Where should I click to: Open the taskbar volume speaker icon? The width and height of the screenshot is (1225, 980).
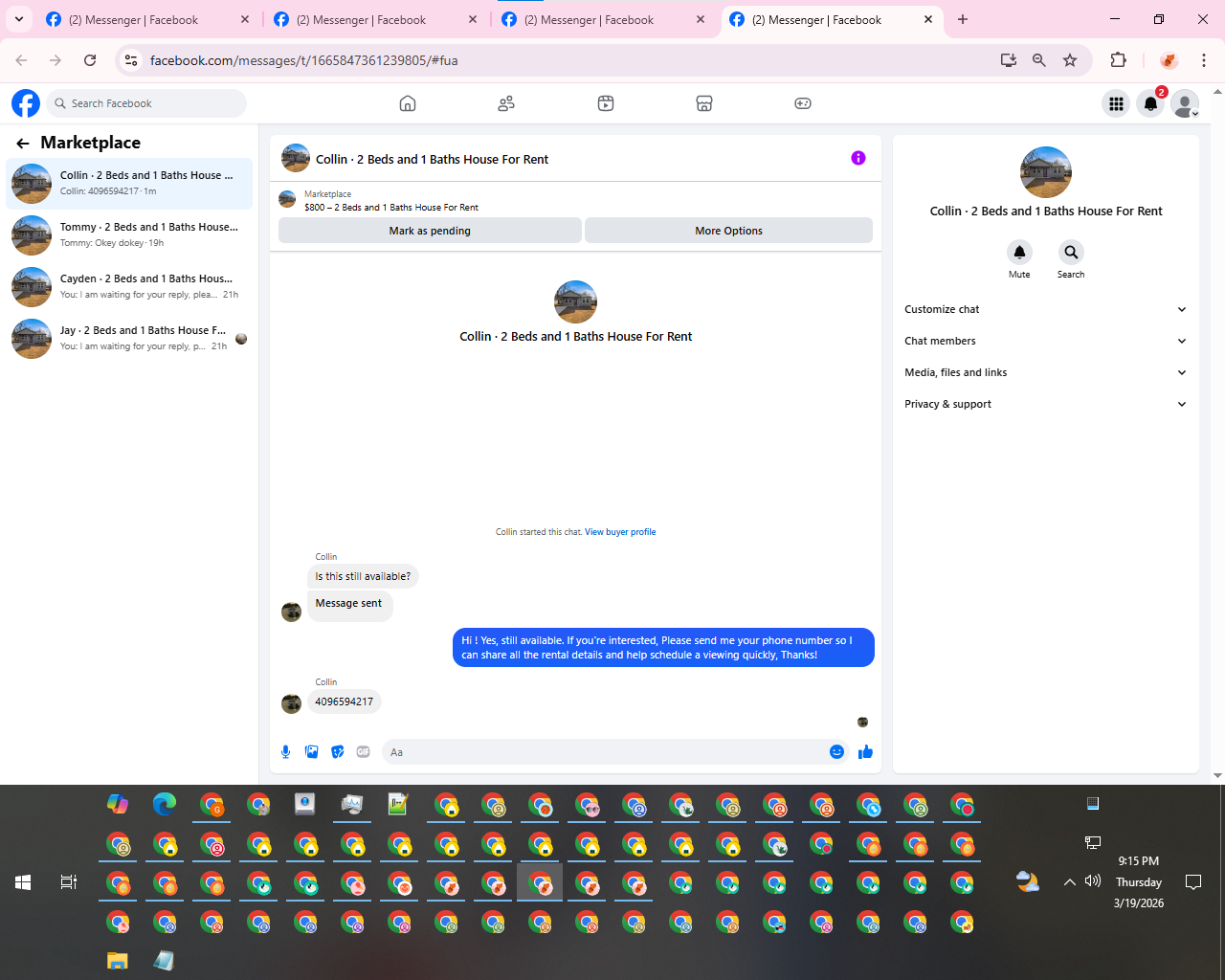tap(1093, 880)
